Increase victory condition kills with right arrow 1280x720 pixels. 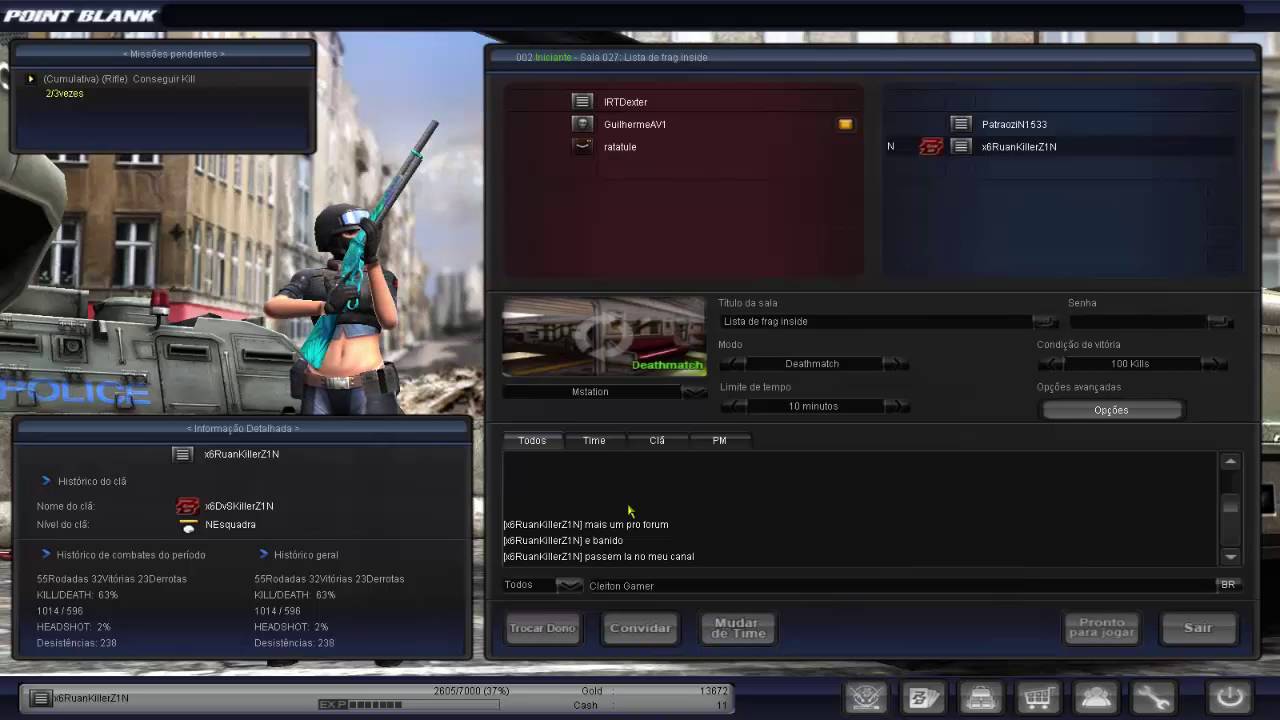[1216, 364]
